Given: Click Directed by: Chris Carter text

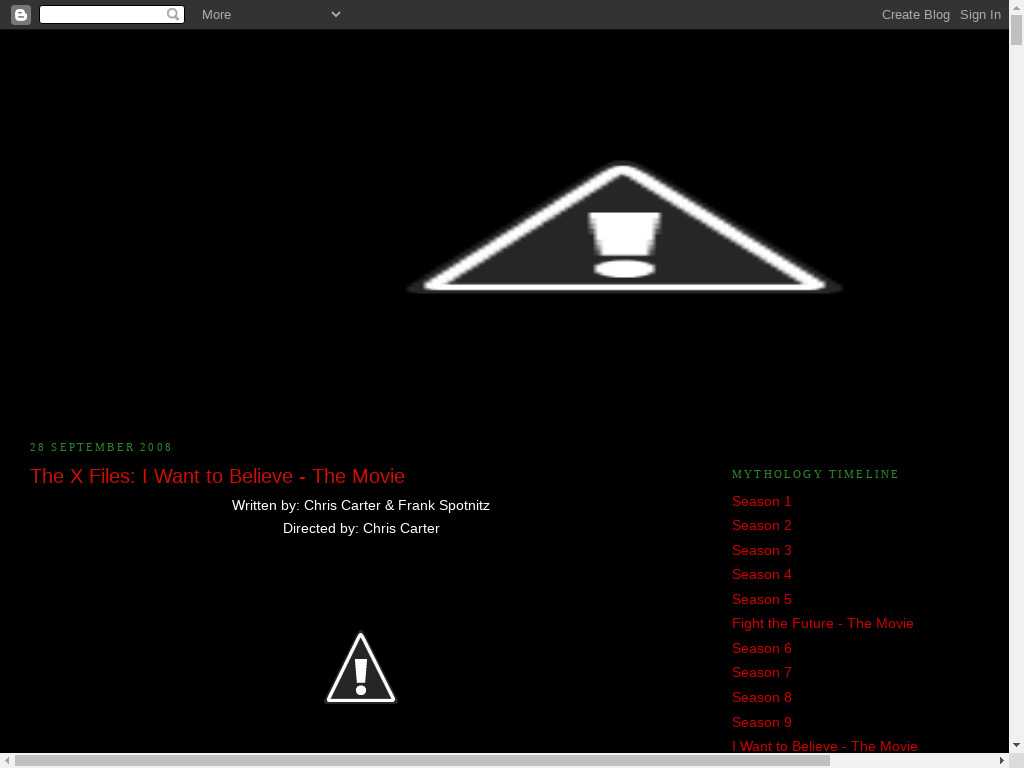Looking at the screenshot, I should [361, 528].
